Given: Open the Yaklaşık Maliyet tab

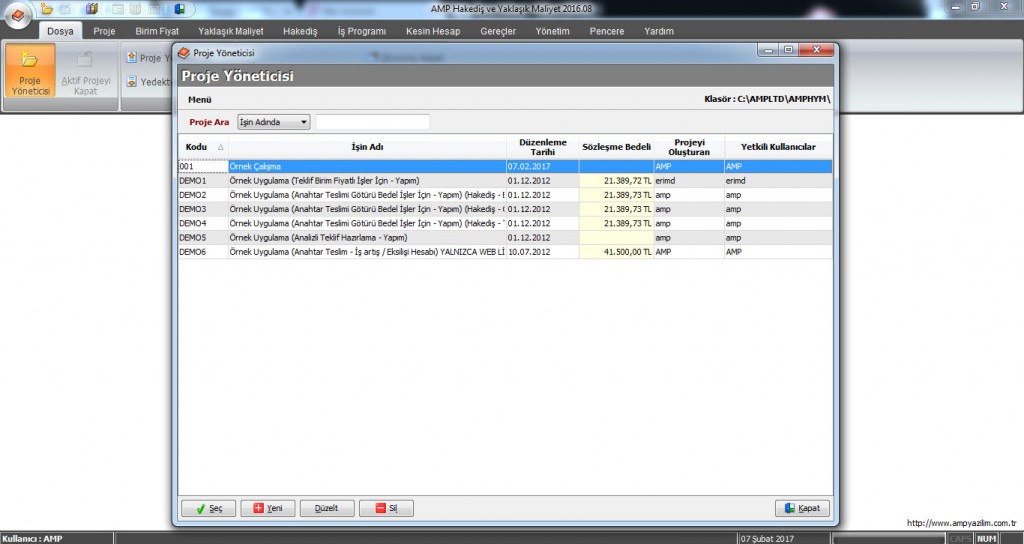Looking at the screenshot, I should (x=231, y=31).
